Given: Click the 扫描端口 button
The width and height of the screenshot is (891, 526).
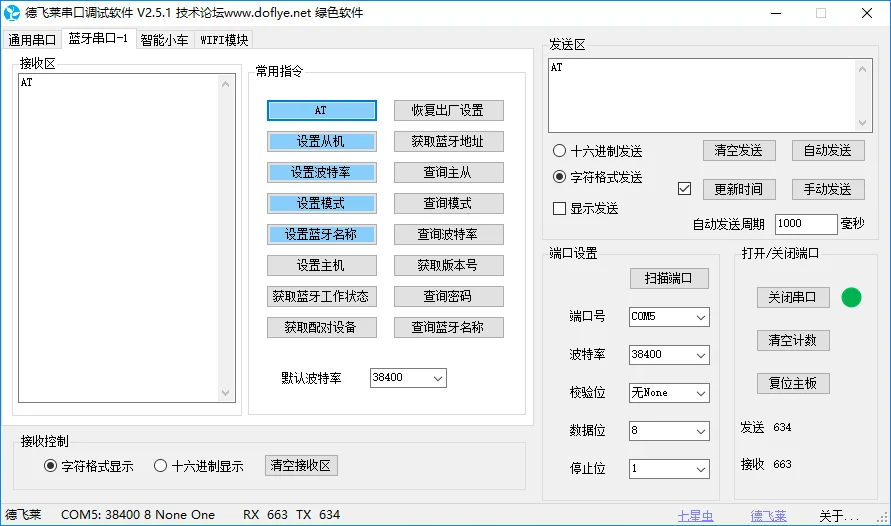Looking at the screenshot, I should (x=669, y=278).
